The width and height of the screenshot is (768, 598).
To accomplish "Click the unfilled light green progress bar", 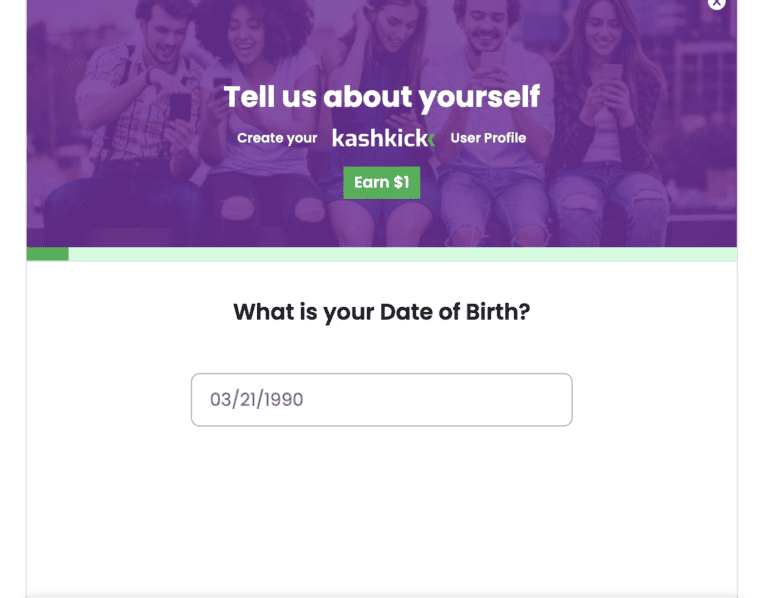I will 400,254.
